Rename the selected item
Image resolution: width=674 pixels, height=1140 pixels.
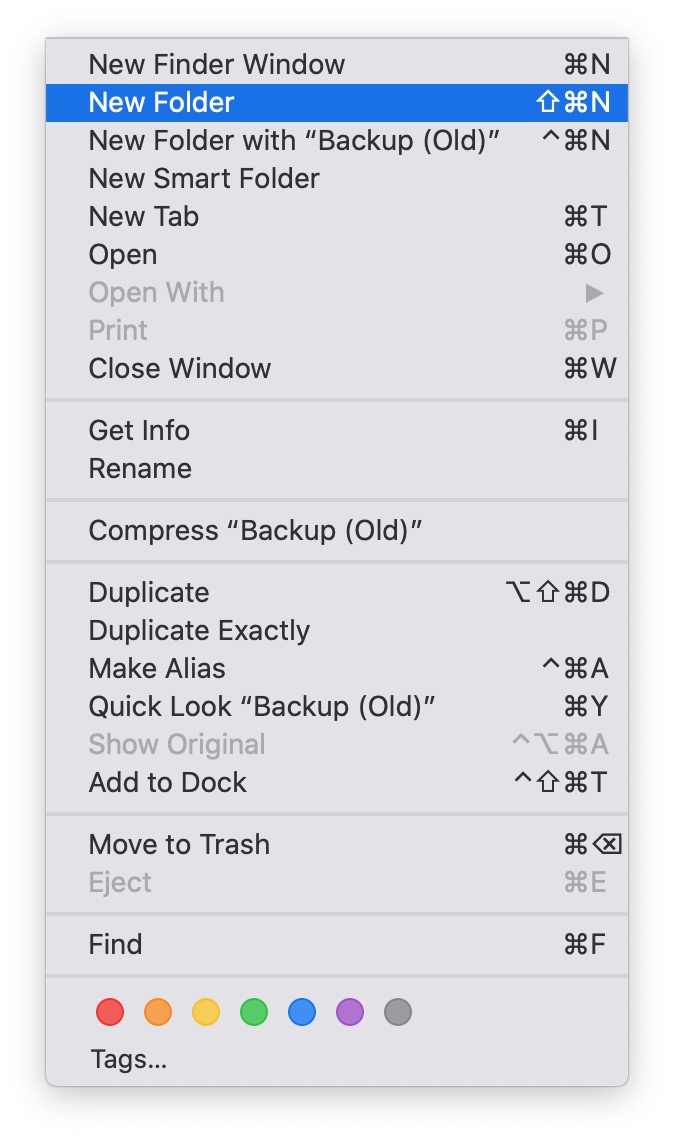(x=140, y=469)
